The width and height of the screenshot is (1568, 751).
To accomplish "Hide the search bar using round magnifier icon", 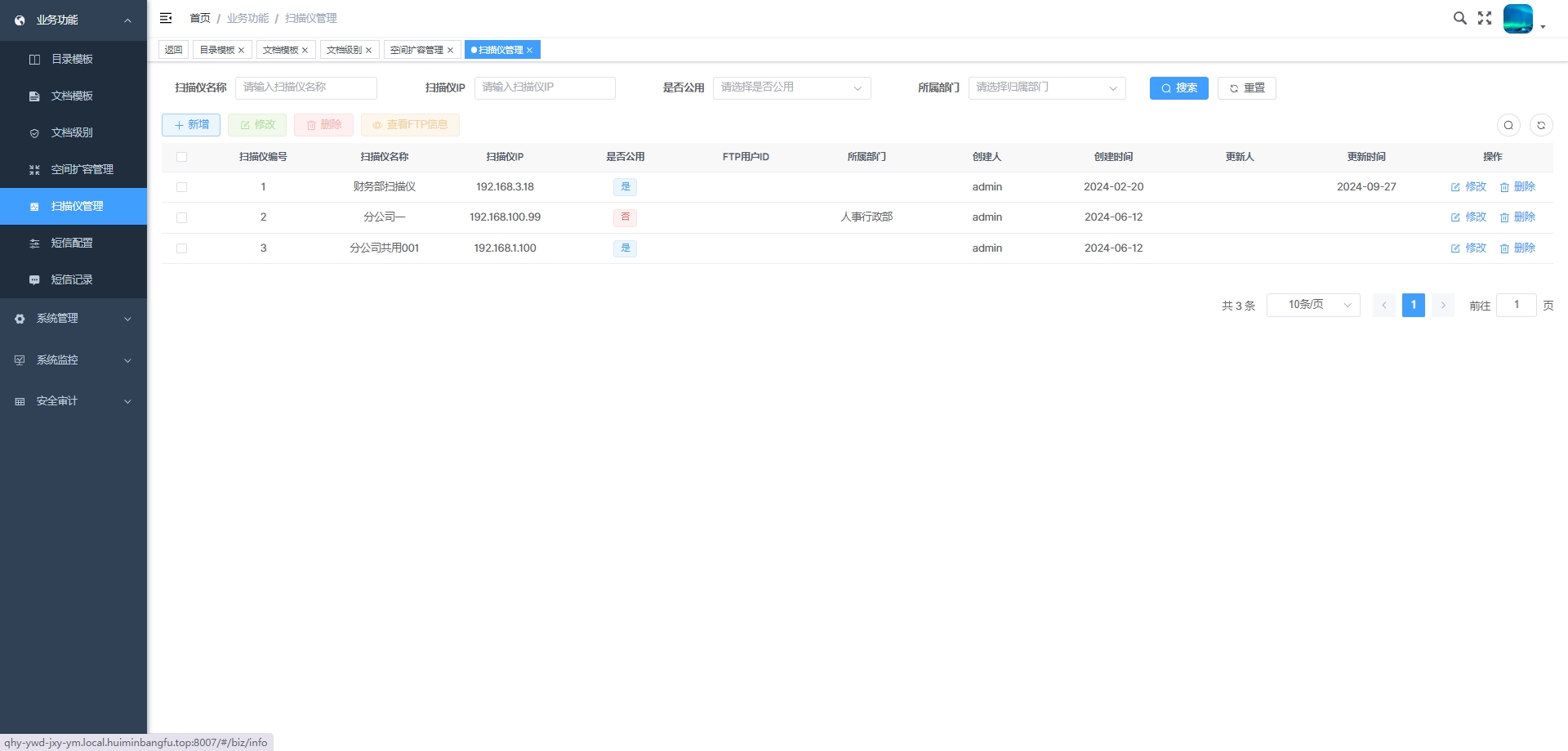I will [1508, 125].
